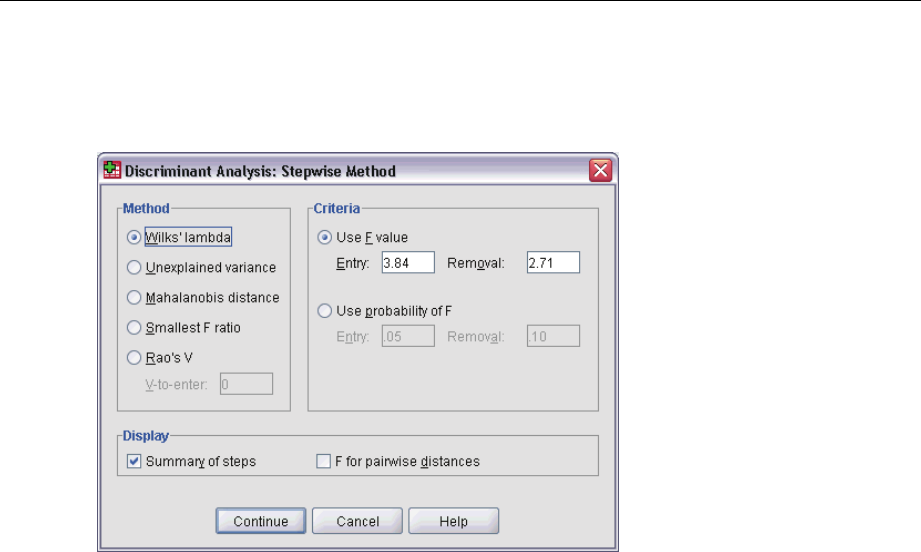
Task: Click the Method group label
Action: tap(146, 208)
